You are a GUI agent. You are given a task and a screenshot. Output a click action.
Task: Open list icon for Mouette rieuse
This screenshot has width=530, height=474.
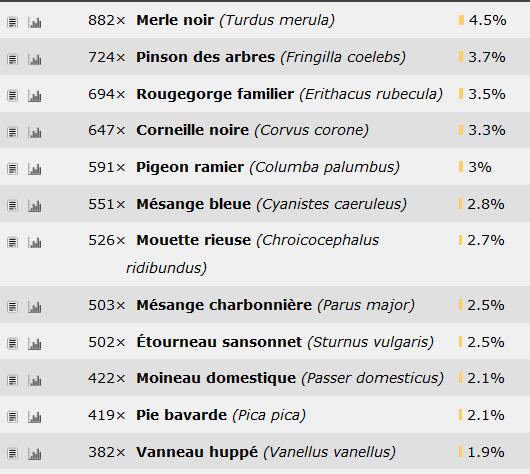(x=13, y=242)
